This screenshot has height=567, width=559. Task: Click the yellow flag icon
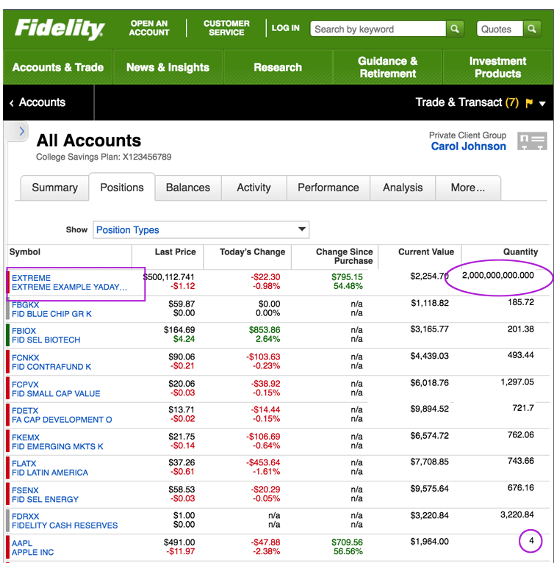[529, 103]
